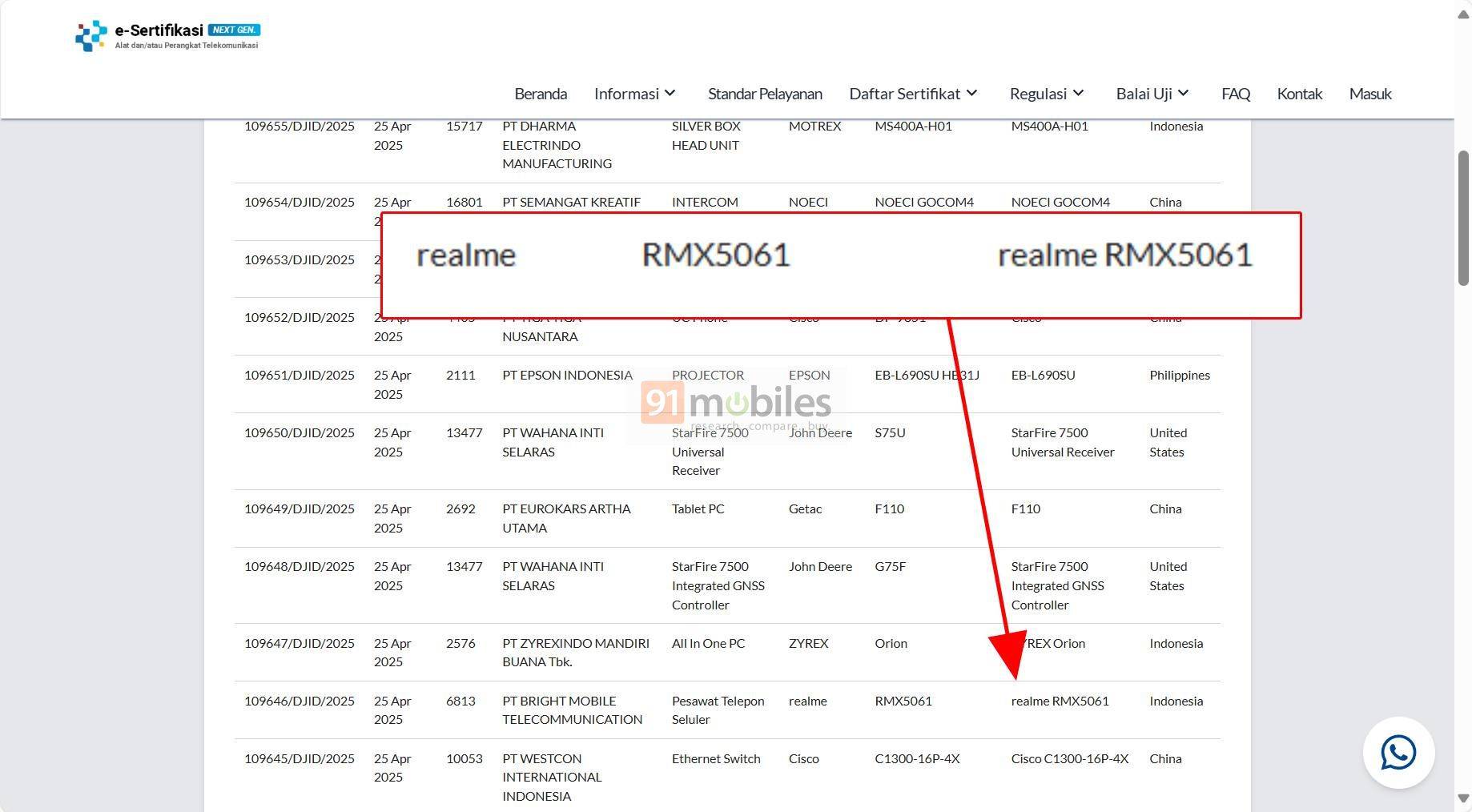Viewport: 1472px width, 812px height.
Task: Expand the Regulasi dropdown menu
Action: pos(1047,94)
